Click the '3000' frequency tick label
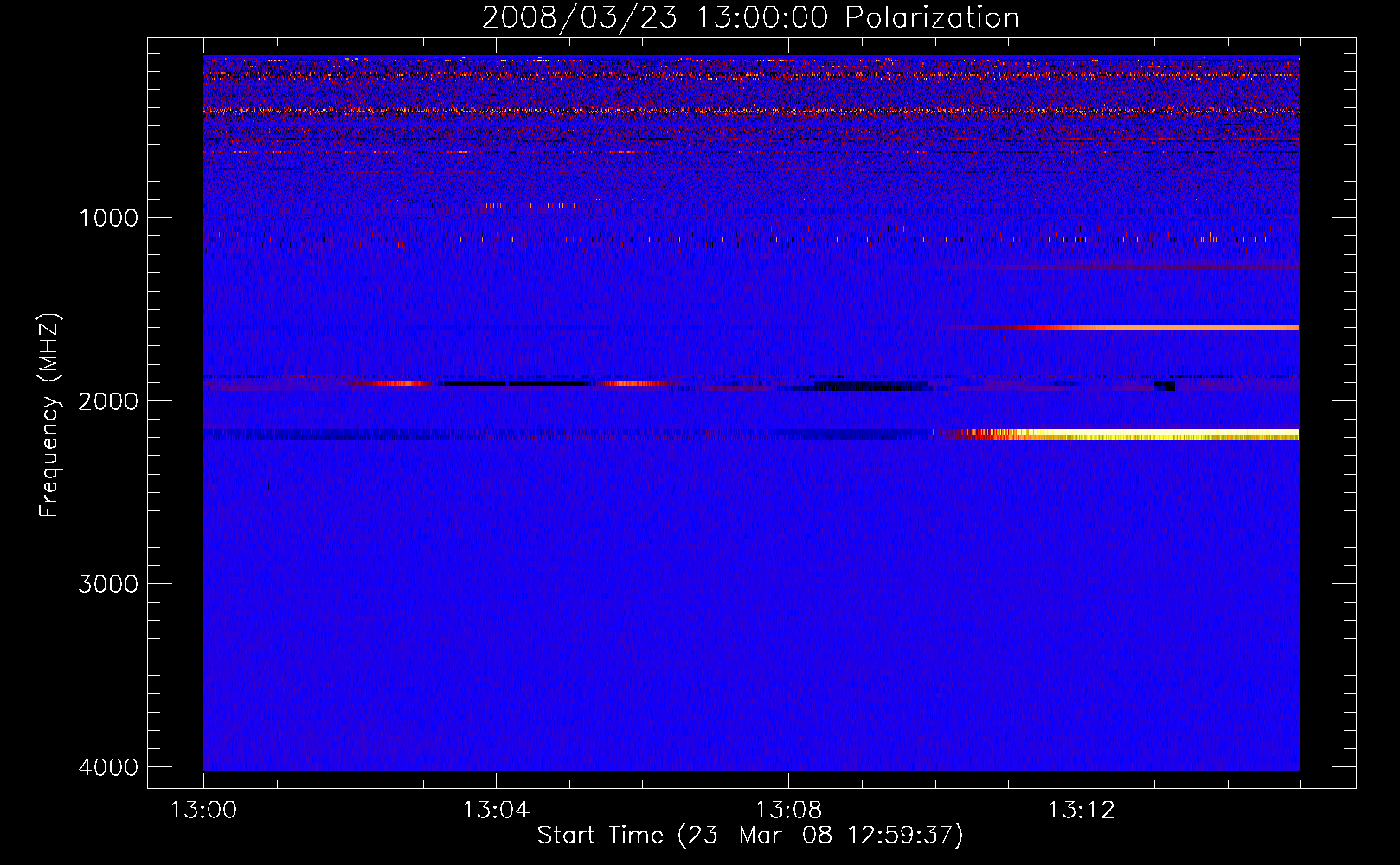The height and width of the screenshot is (865, 1400). [108, 584]
